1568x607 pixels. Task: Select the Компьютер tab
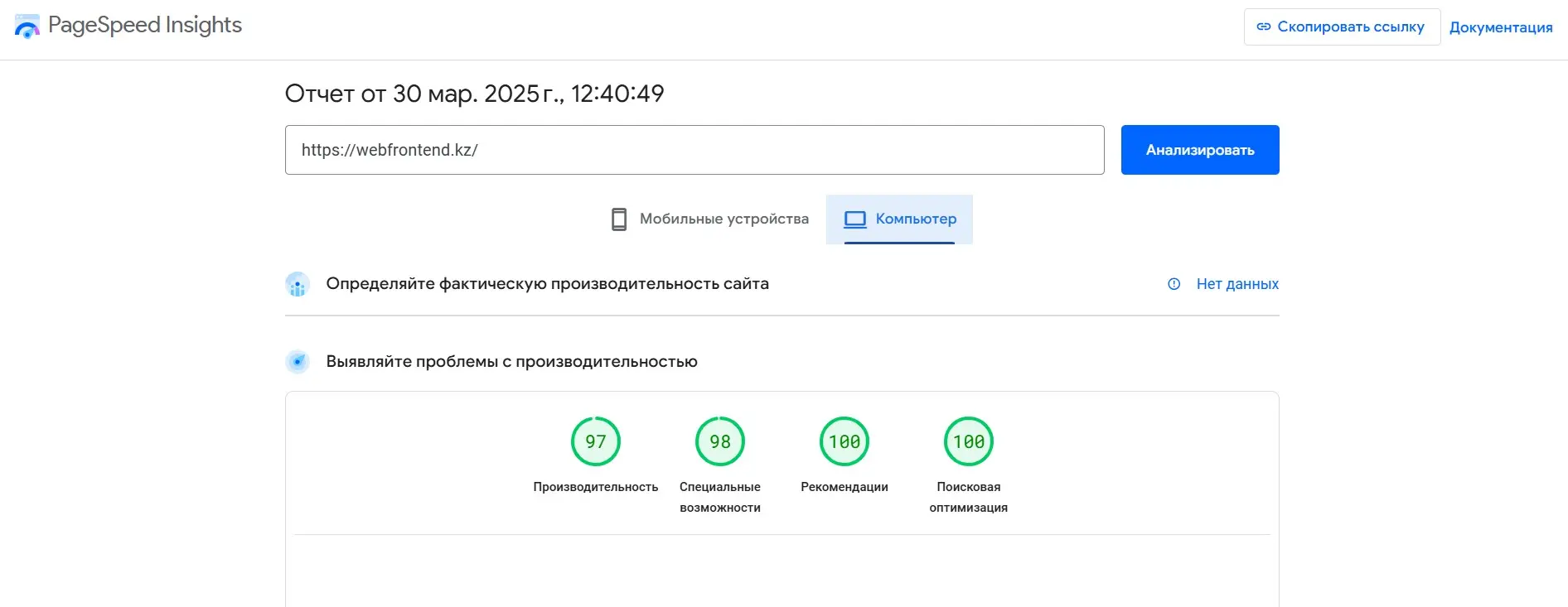899,219
